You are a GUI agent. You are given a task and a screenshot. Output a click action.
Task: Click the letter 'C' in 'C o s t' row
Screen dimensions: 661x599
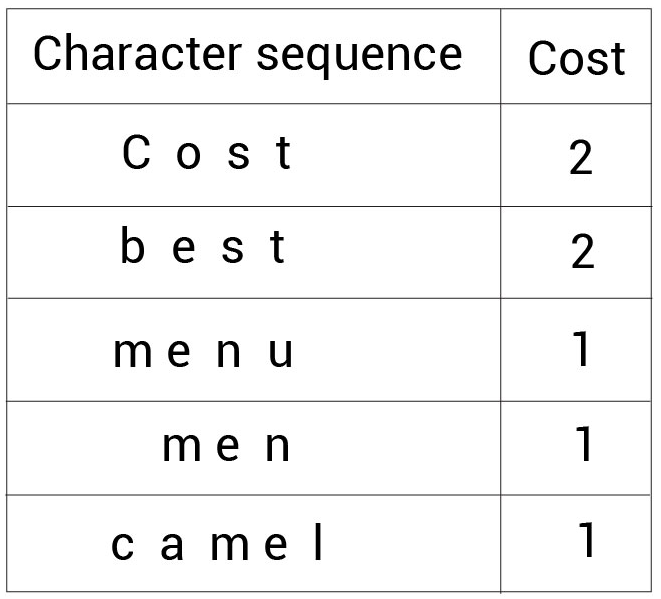click(x=136, y=152)
